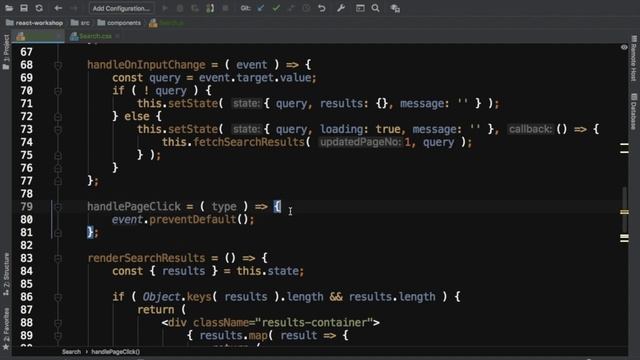The image size is (640, 360).
Task: Open the Add Configuration dropdown
Action: click(x=121, y=8)
